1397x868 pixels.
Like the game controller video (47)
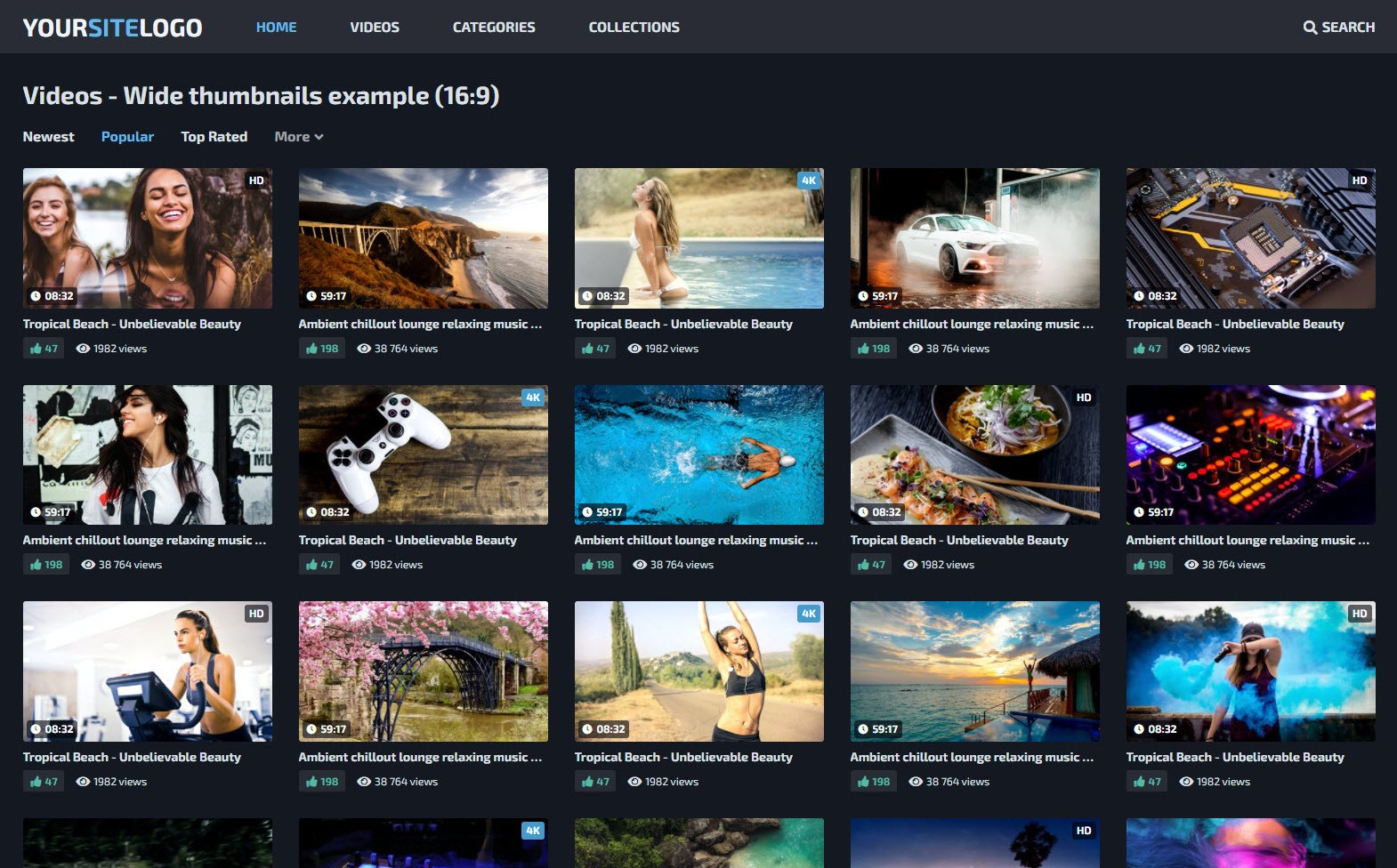(x=319, y=565)
